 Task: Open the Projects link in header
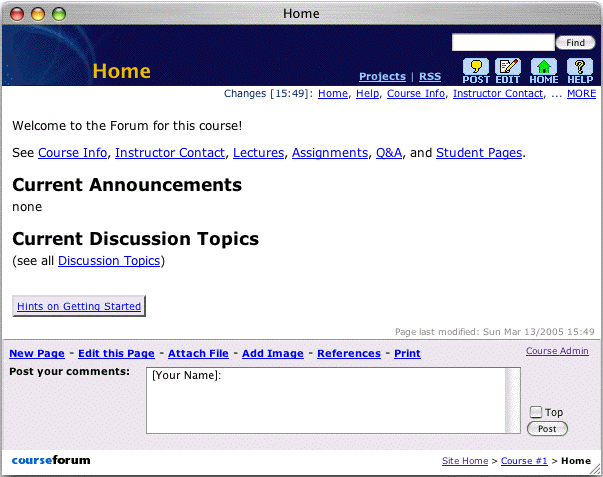pyautogui.click(x=382, y=77)
